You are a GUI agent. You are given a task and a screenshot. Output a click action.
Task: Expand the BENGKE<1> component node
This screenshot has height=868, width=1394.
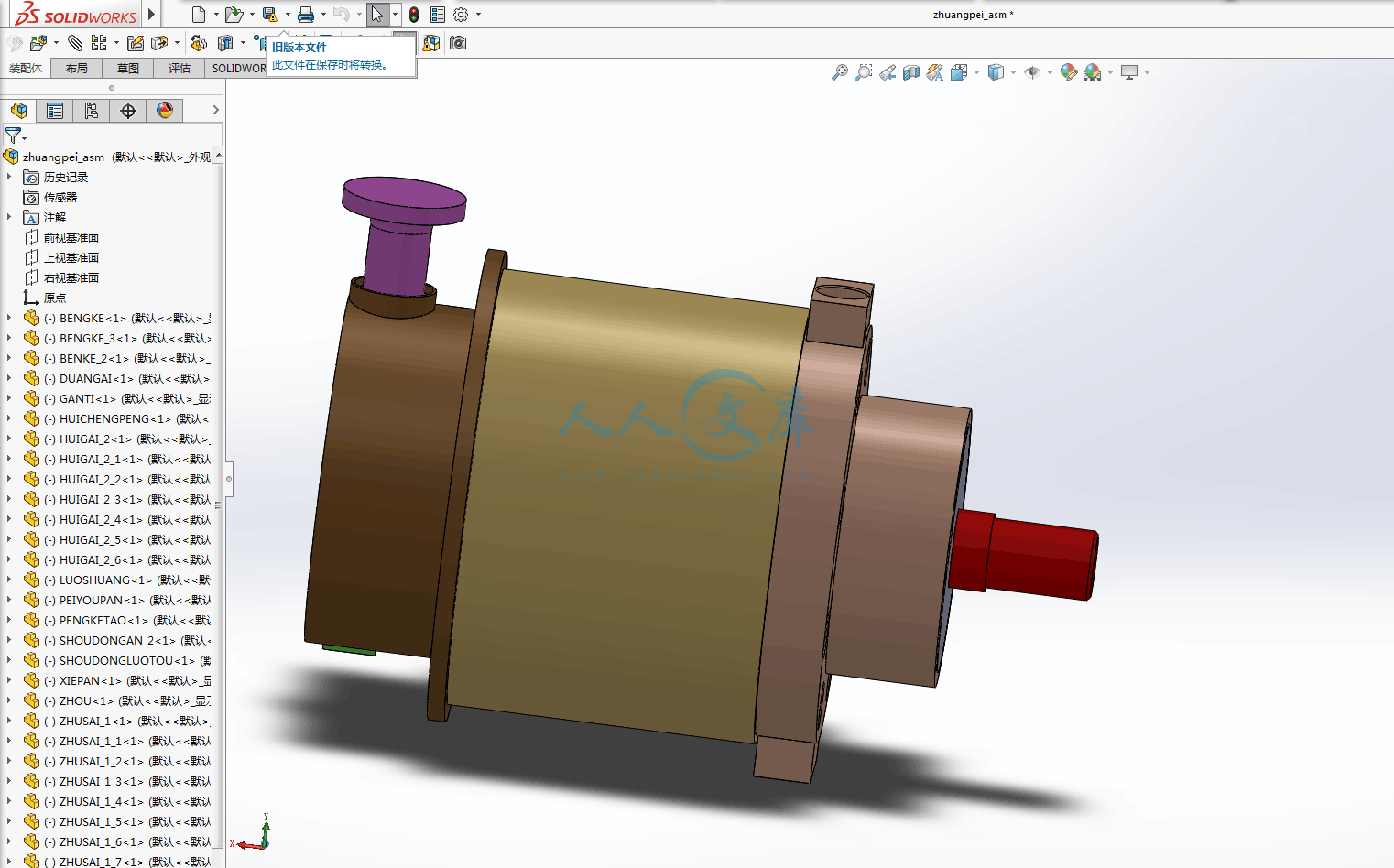click(9, 318)
